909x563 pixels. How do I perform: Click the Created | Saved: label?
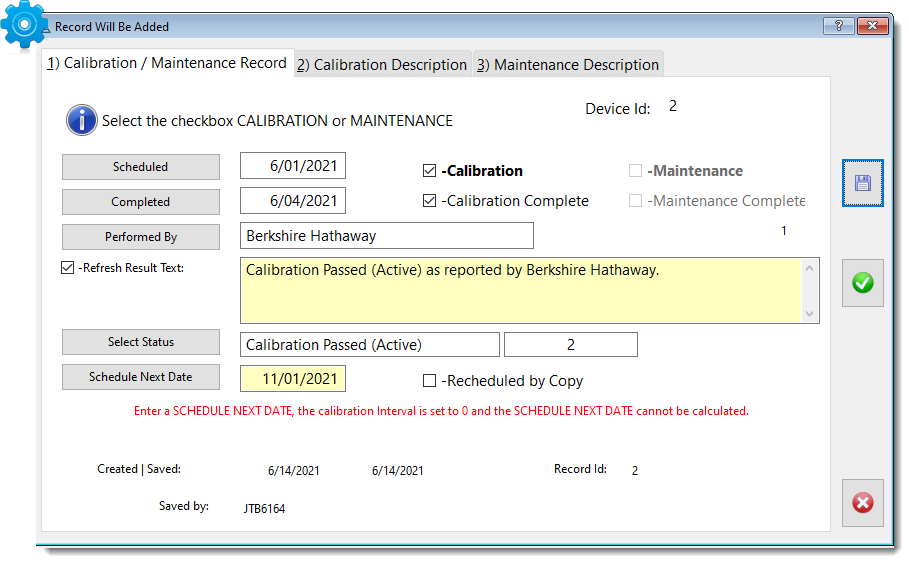(x=139, y=468)
